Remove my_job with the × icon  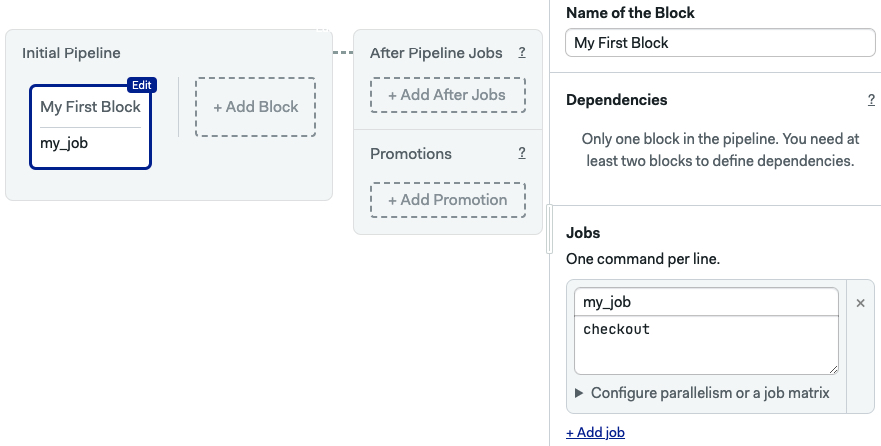pyautogui.click(x=860, y=303)
